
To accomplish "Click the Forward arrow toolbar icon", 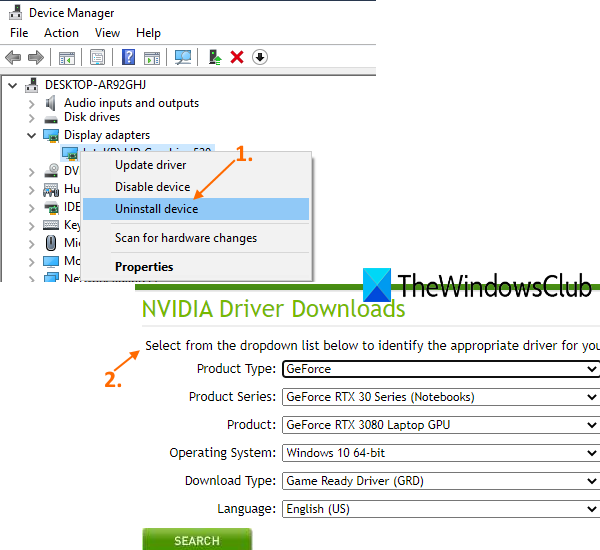I will [36, 57].
